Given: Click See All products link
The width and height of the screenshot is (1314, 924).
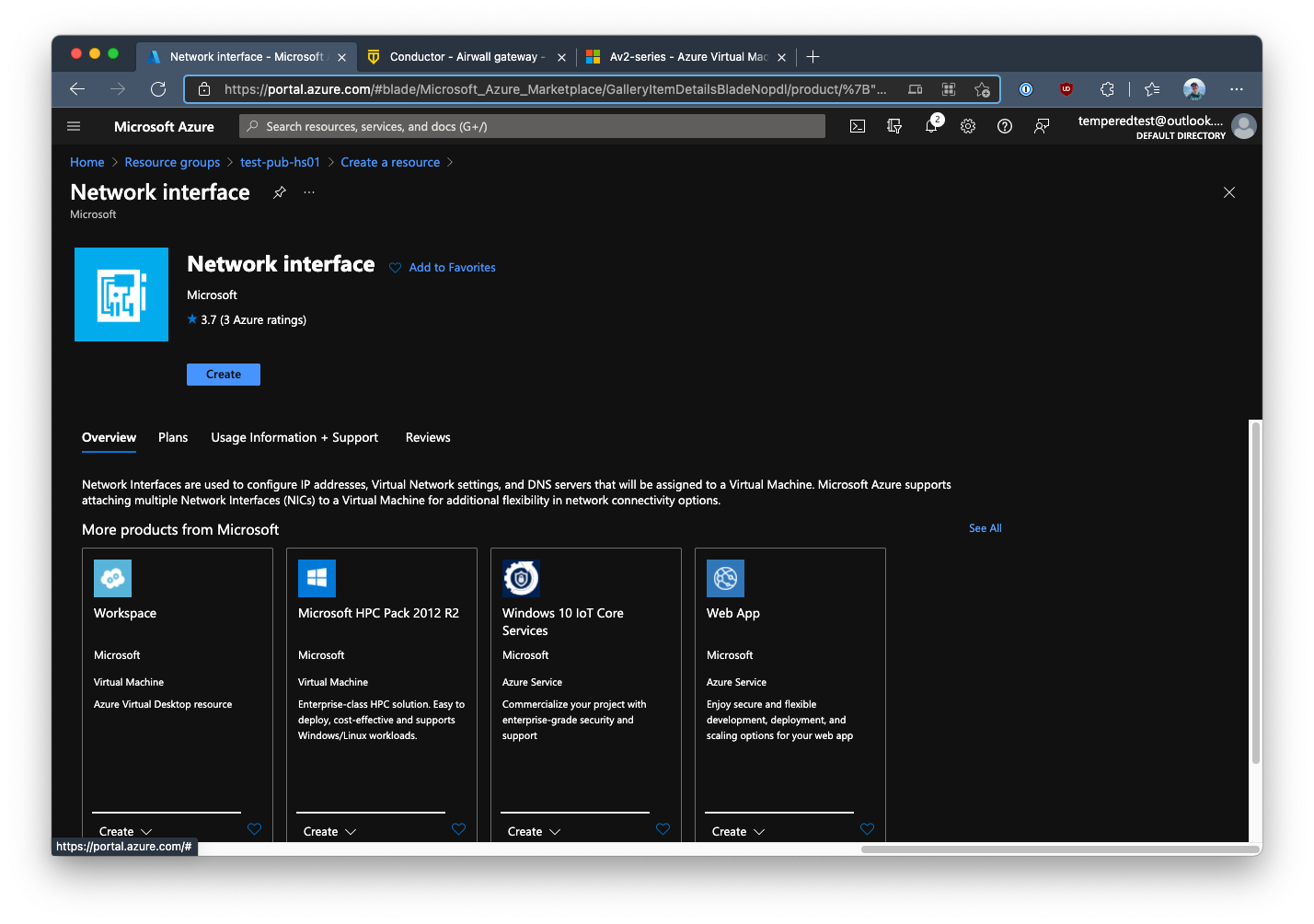Looking at the screenshot, I should [985, 528].
